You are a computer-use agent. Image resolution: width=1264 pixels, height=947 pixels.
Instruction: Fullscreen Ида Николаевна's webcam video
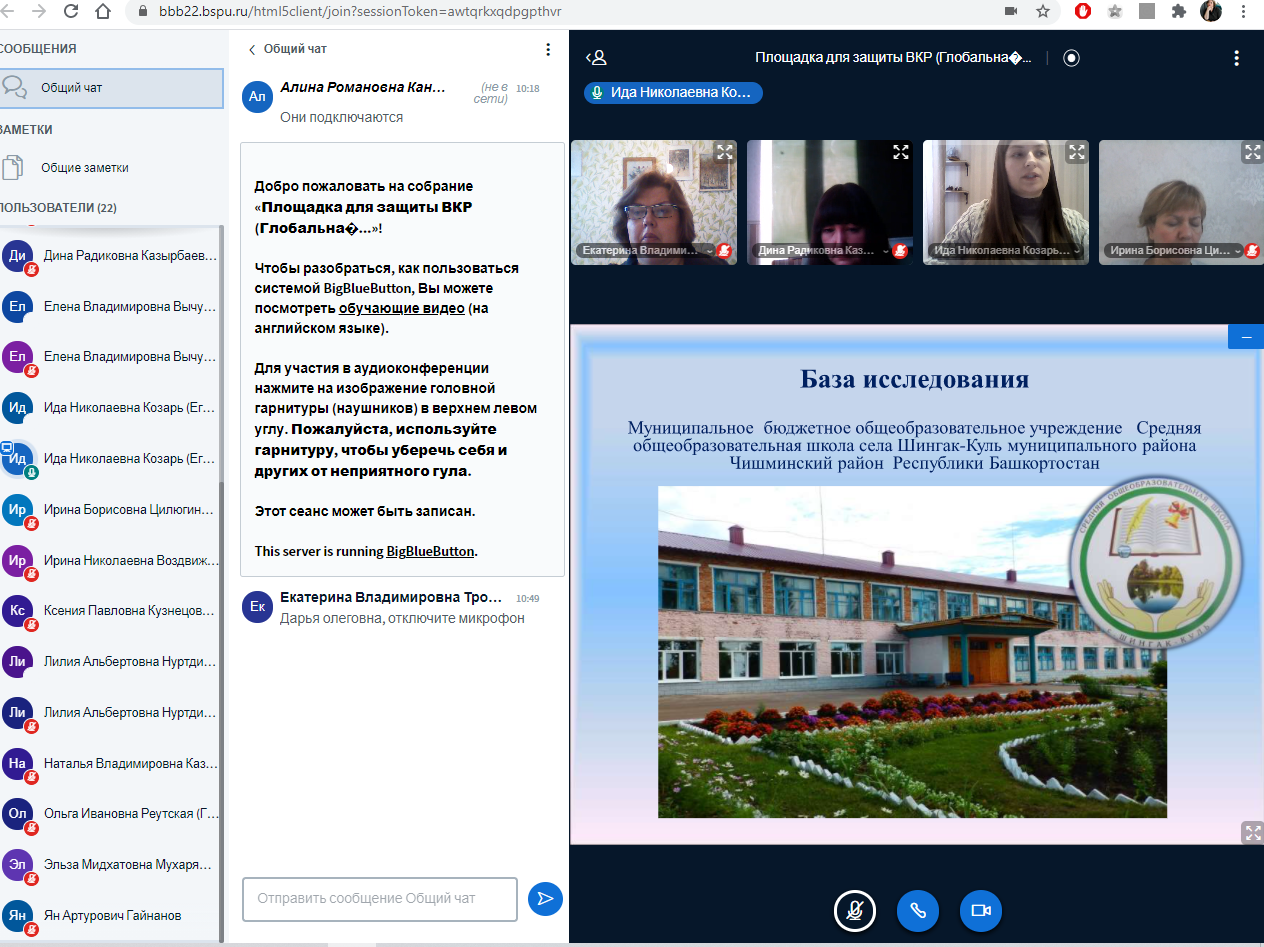[1076, 152]
